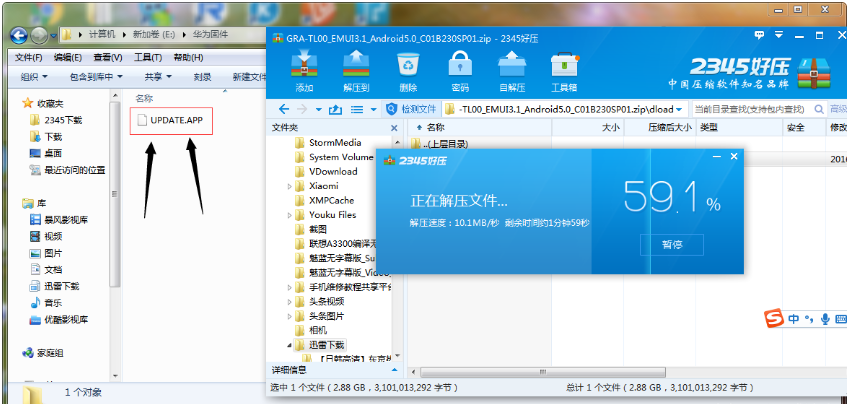Open 家庭组 in Explorer sidebar
The width and height of the screenshot is (850, 404).
pos(43,353)
